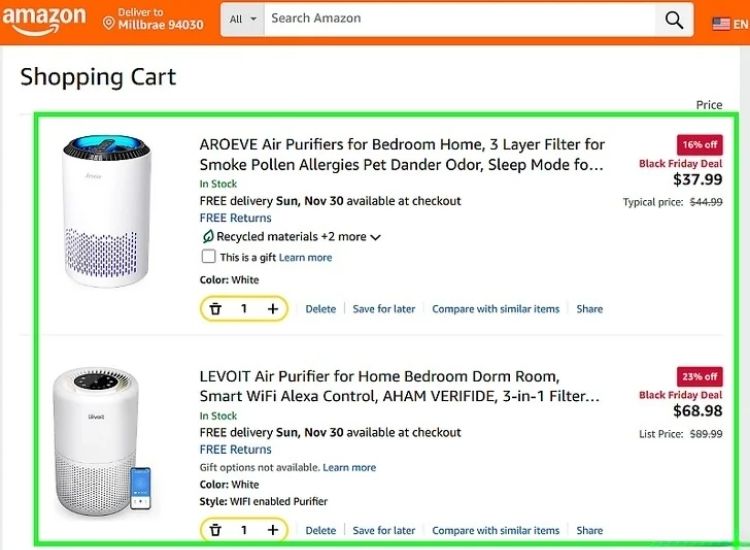Save the LEVOIT purifier for later
750x550 pixels.
click(383, 530)
